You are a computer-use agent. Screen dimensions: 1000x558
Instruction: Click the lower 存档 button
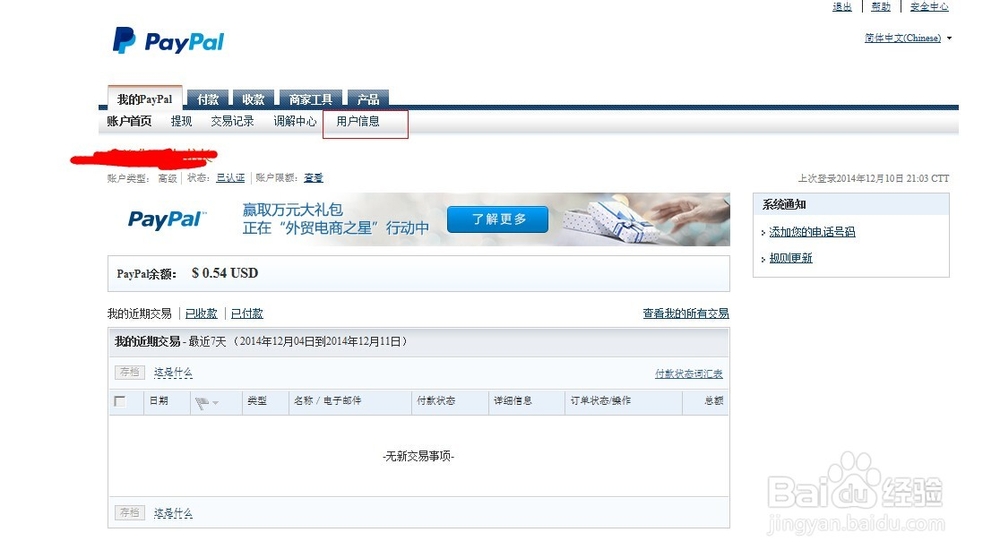click(129, 513)
